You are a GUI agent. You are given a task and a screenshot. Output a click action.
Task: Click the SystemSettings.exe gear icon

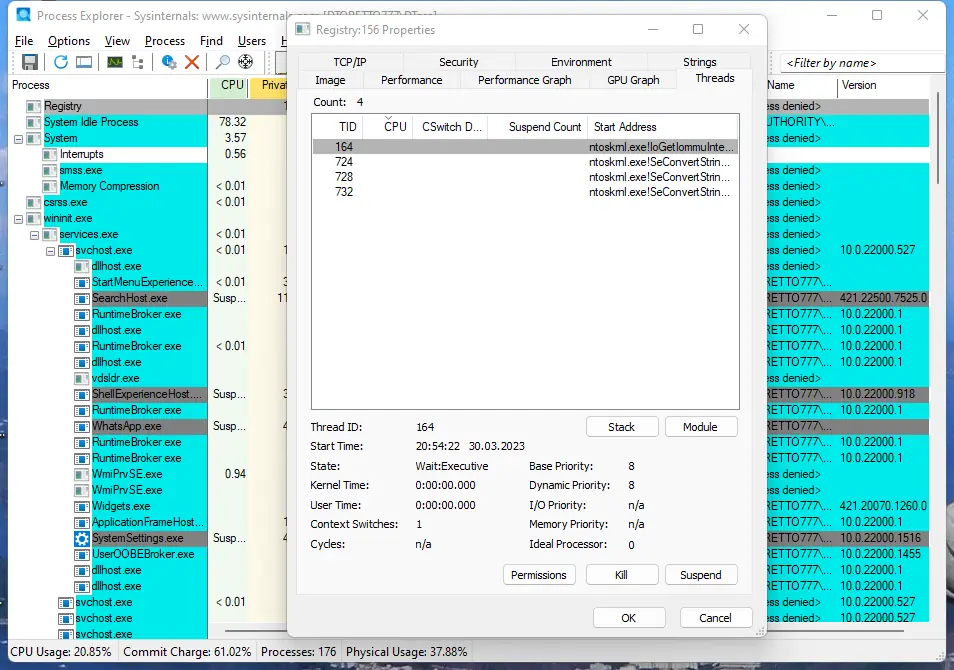click(82, 539)
